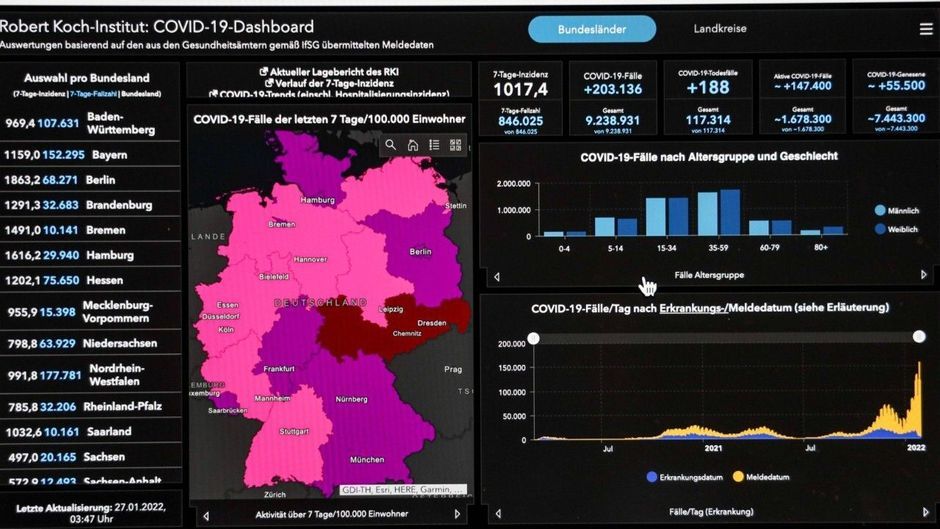Click the 35-59 age group bars
This screenshot has height=529, width=940.
click(719, 212)
